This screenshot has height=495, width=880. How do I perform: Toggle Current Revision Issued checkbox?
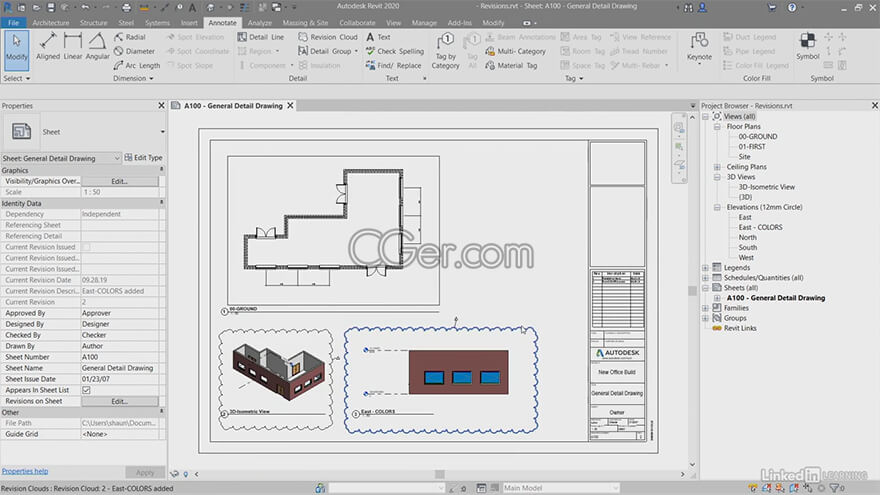(x=86, y=247)
